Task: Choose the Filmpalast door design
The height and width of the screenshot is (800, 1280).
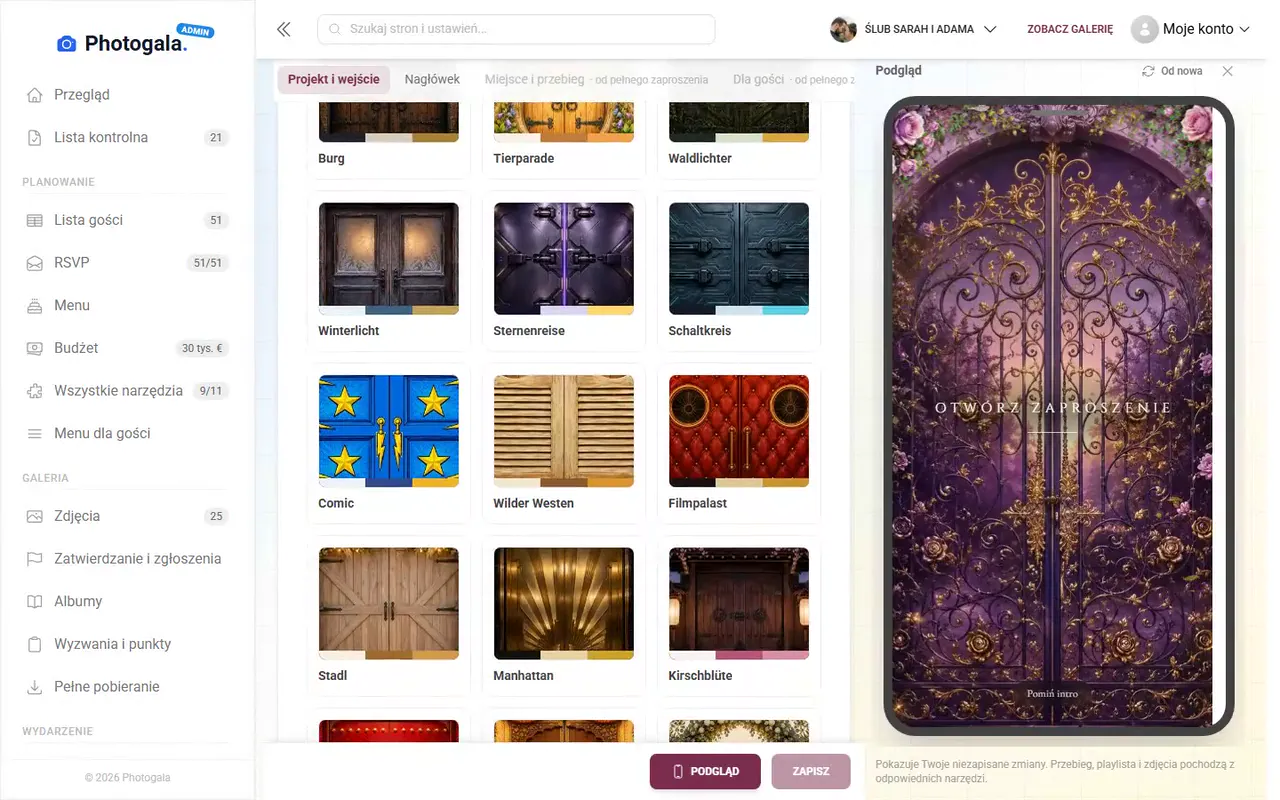Action: pos(739,443)
